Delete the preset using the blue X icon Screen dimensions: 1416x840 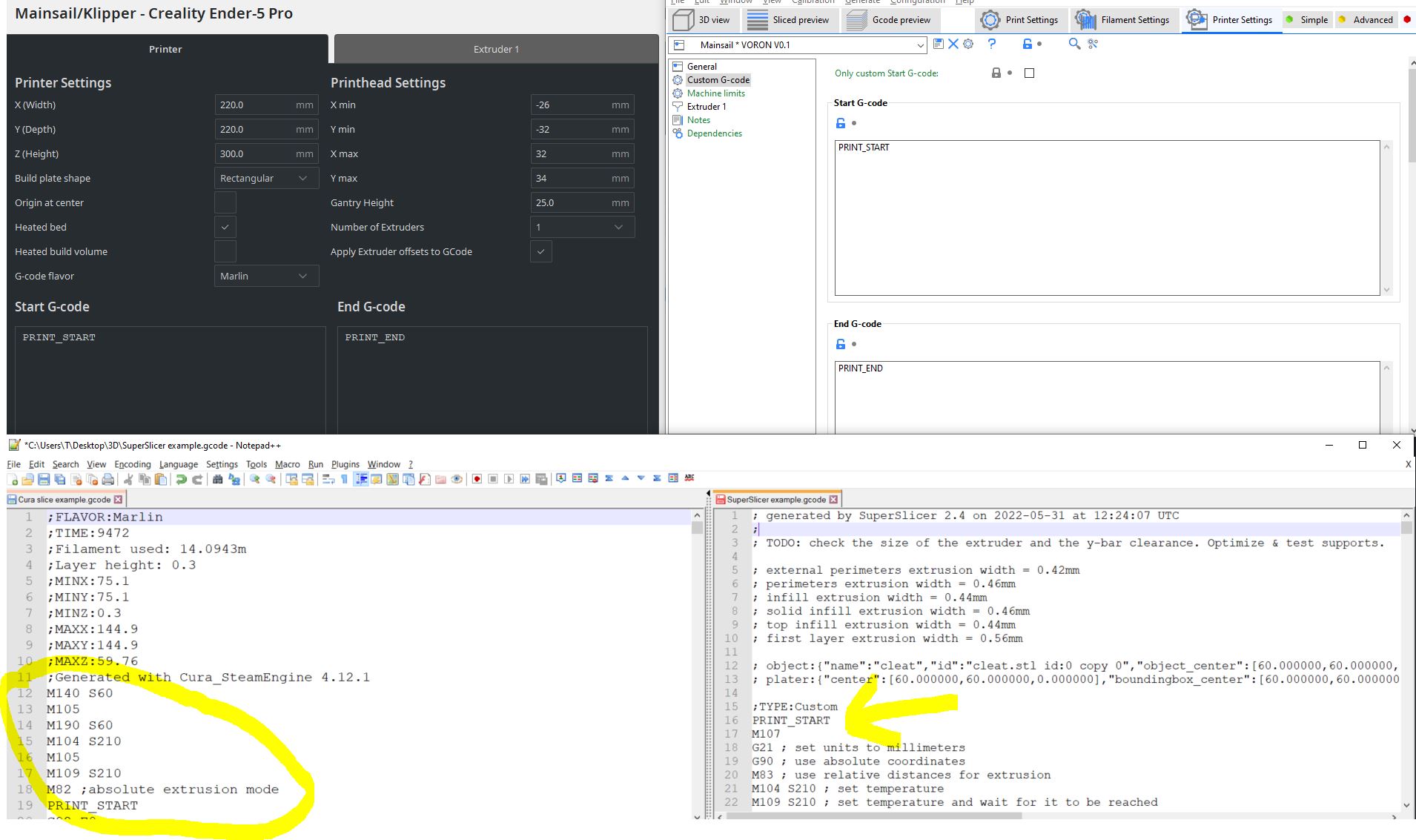(953, 44)
